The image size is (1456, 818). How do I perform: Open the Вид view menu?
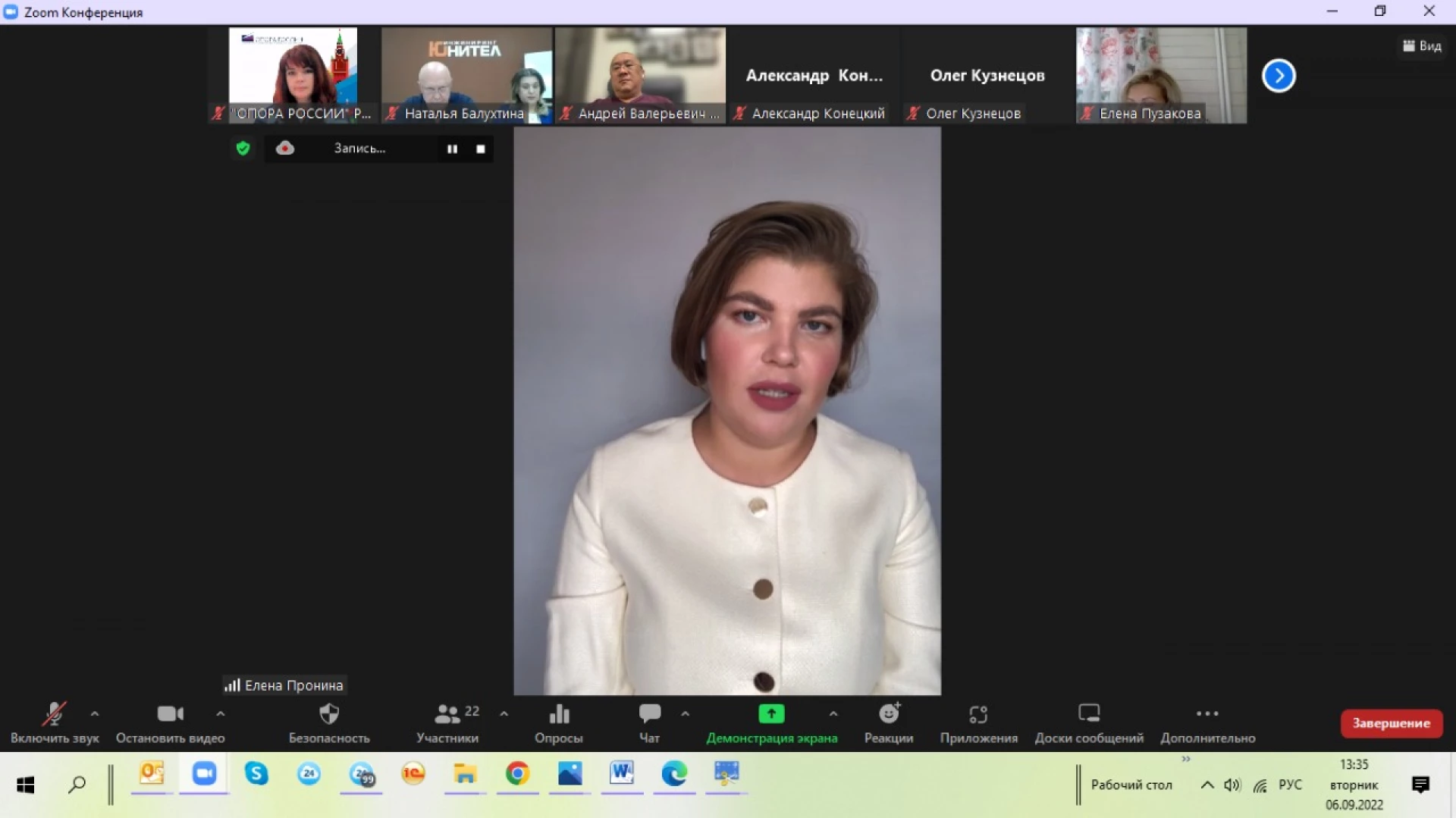[1423, 46]
